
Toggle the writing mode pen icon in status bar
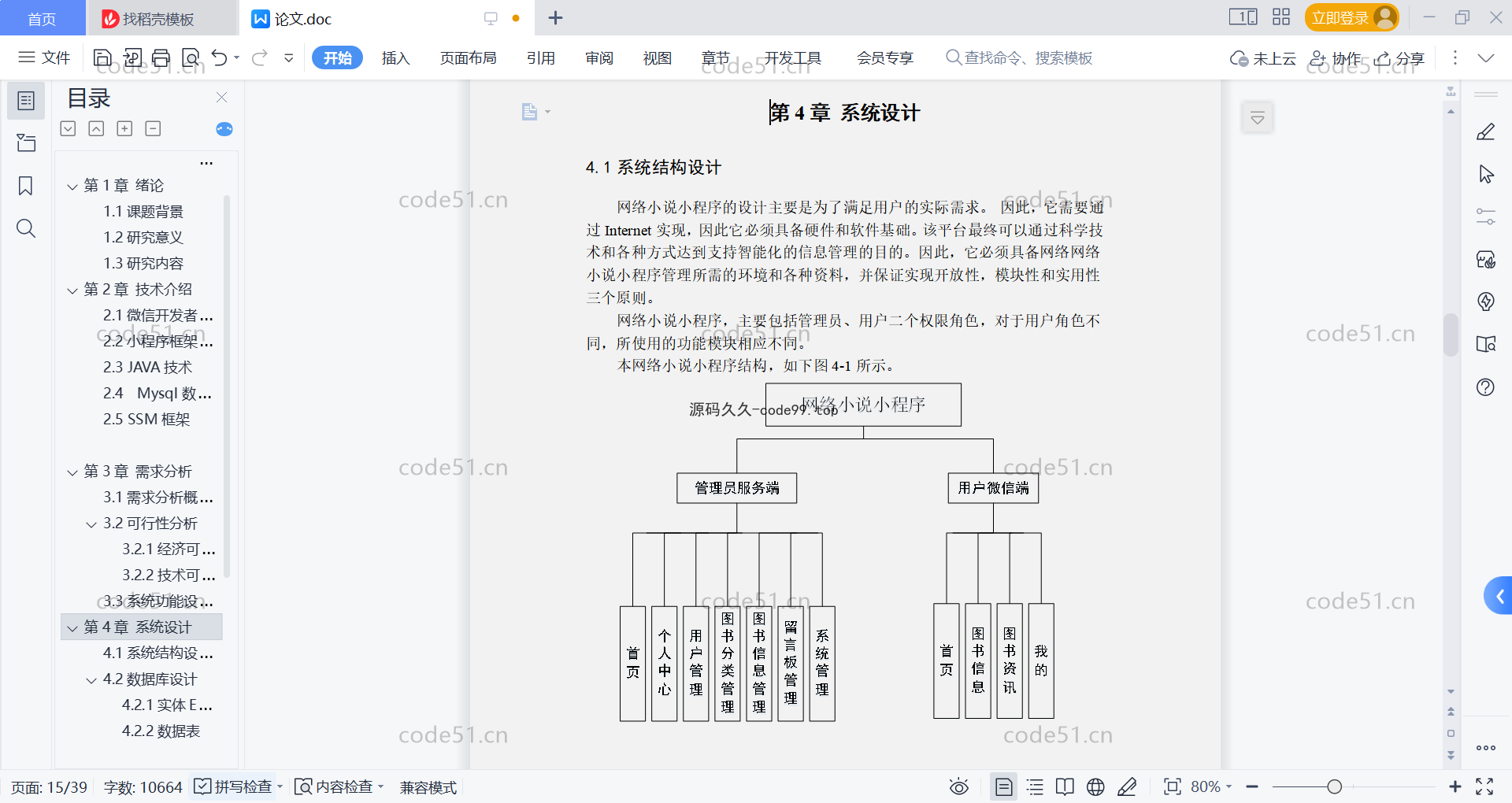click(1127, 786)
